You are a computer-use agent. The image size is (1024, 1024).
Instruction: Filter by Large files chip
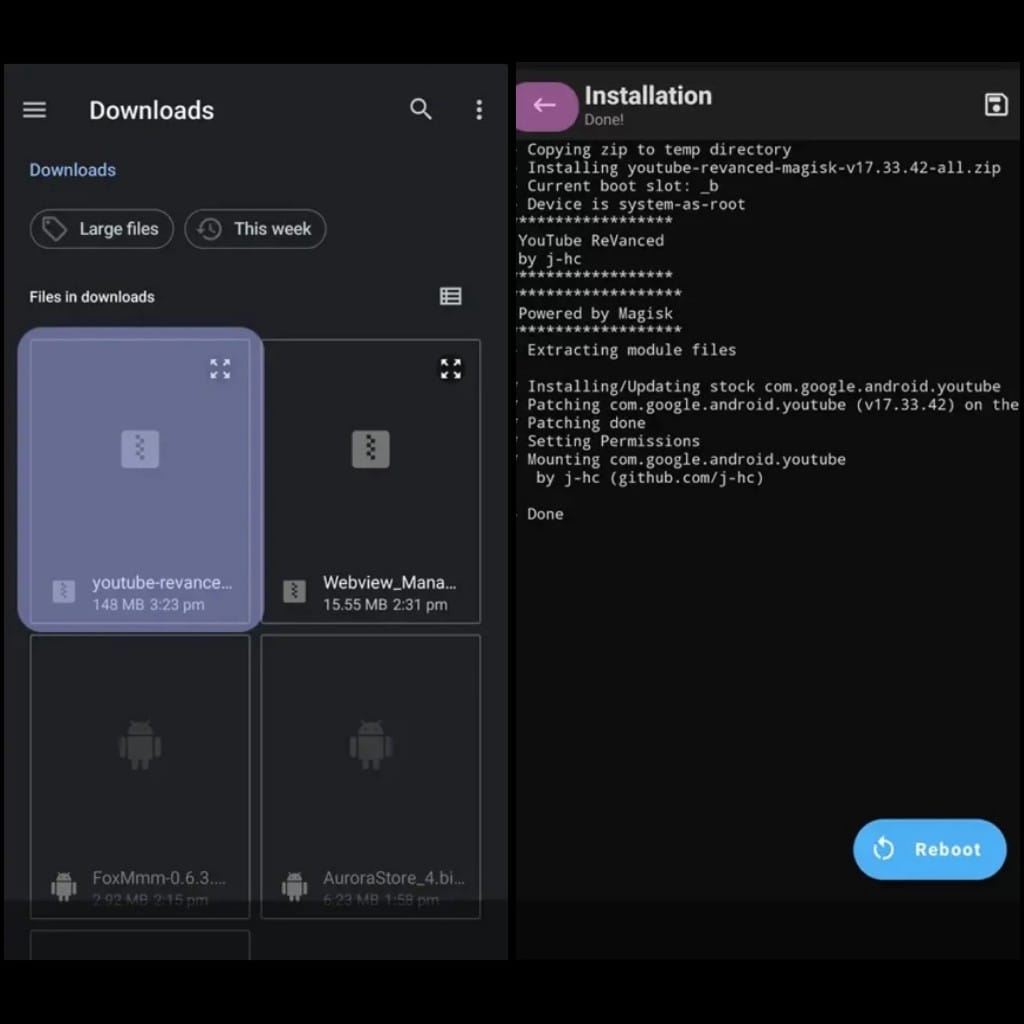tap(102, 229)
